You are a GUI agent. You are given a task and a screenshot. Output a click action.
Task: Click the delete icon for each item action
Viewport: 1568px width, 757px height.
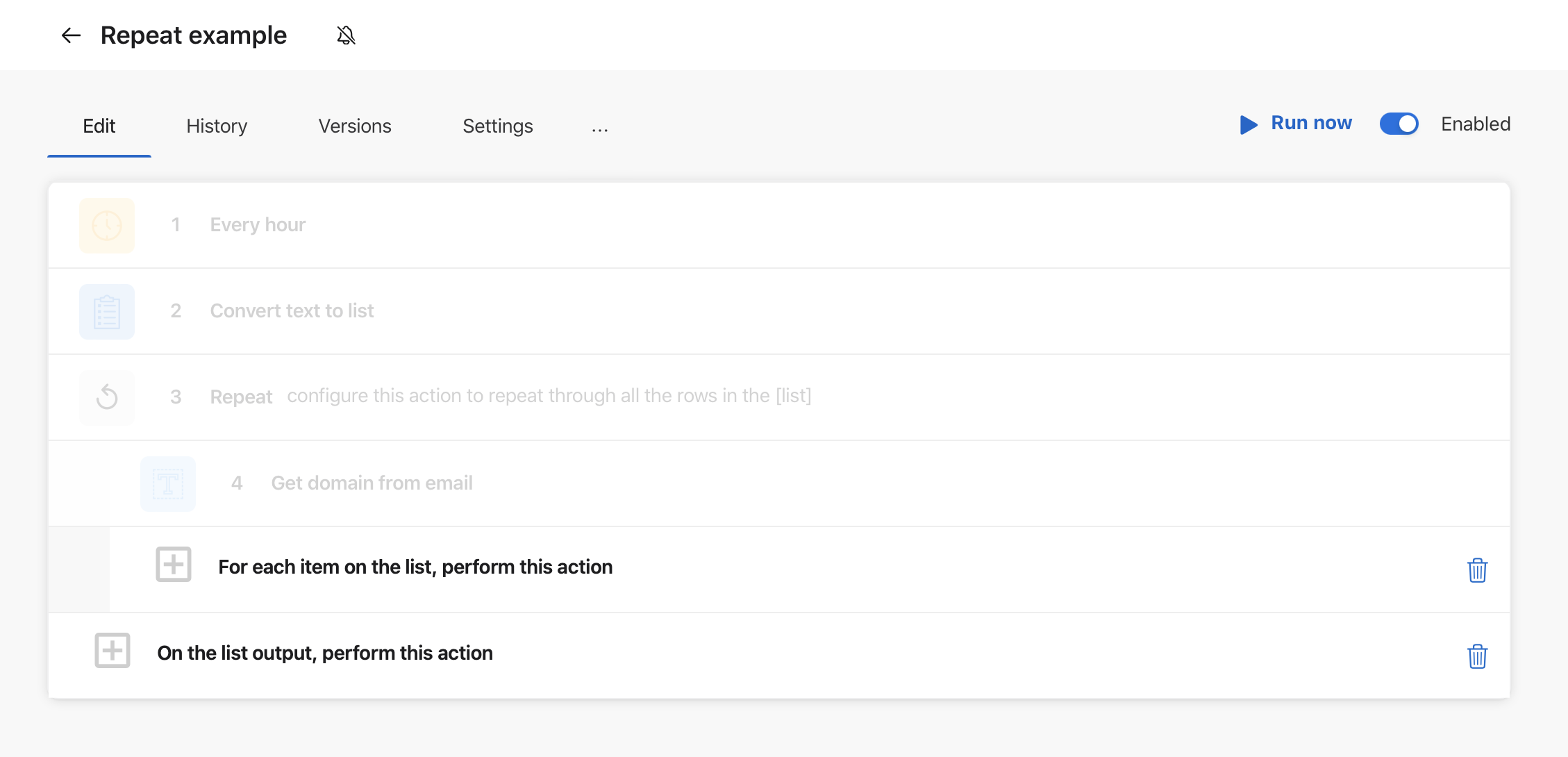pyautogui.click(x=1477, y=567)
